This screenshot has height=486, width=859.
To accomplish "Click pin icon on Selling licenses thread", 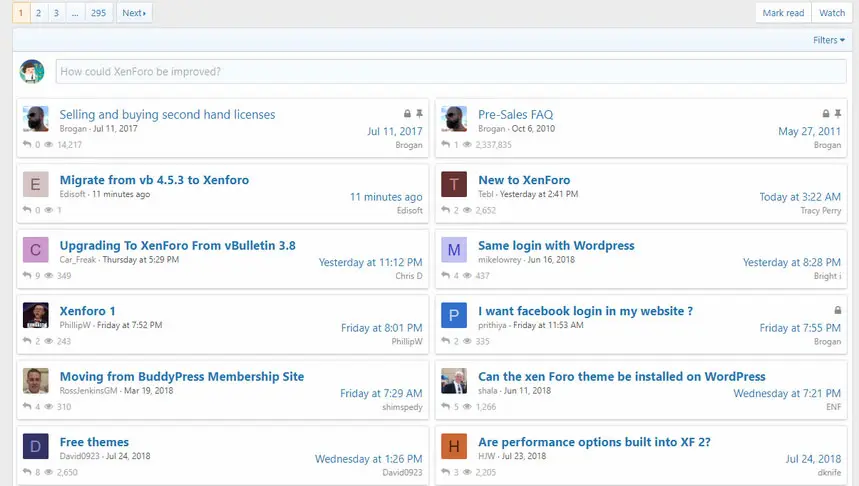I will click(419, 113).
